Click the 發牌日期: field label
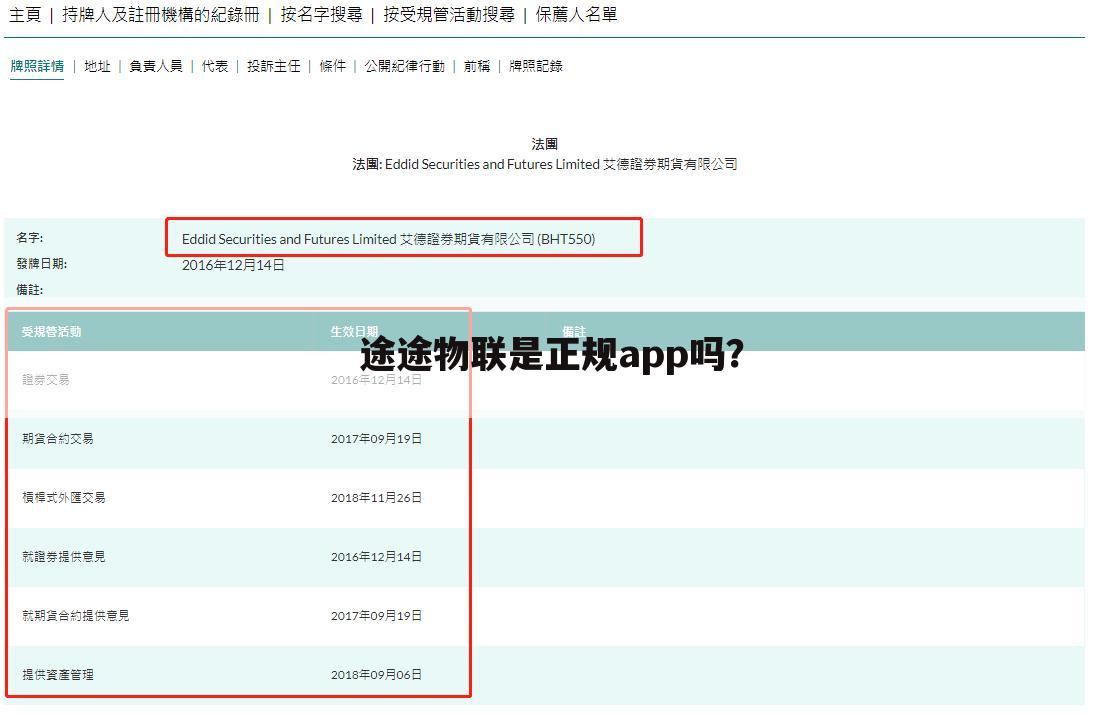The height and width of the screenshot is (715, 1102). click(41, 264)
